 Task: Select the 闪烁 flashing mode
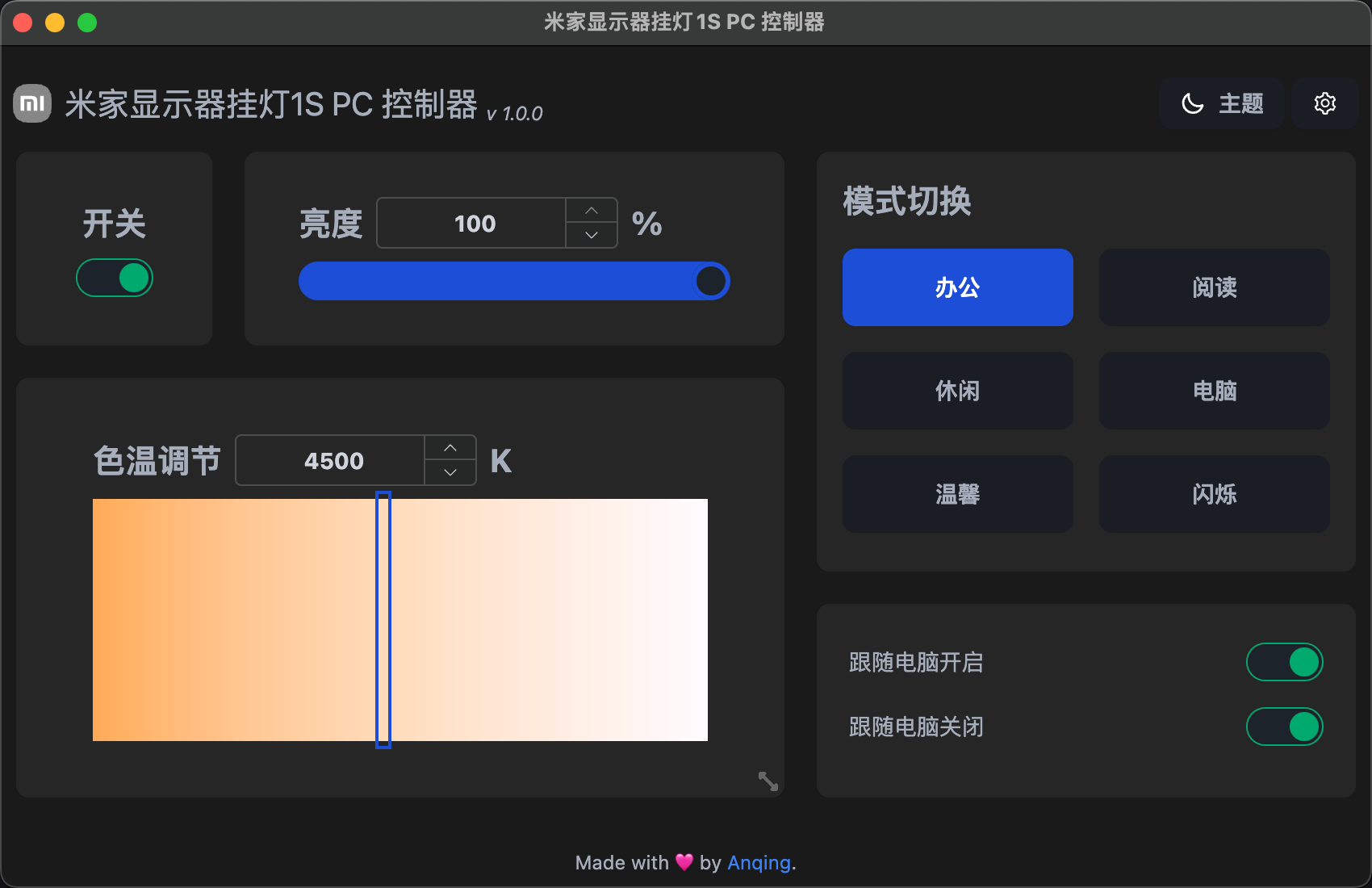click(1215, 494)
